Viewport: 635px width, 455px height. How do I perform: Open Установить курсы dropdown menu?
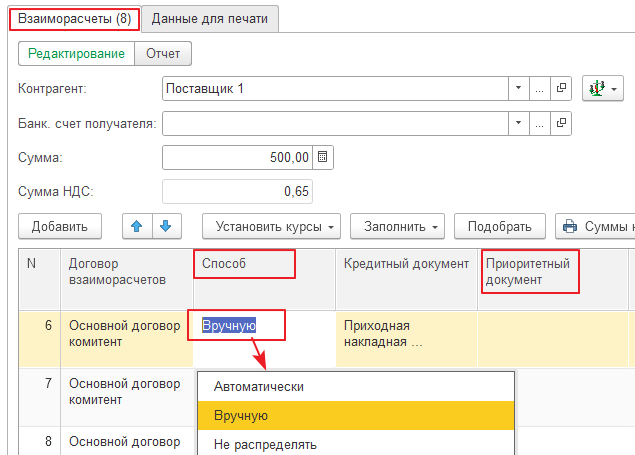(272, 226)
